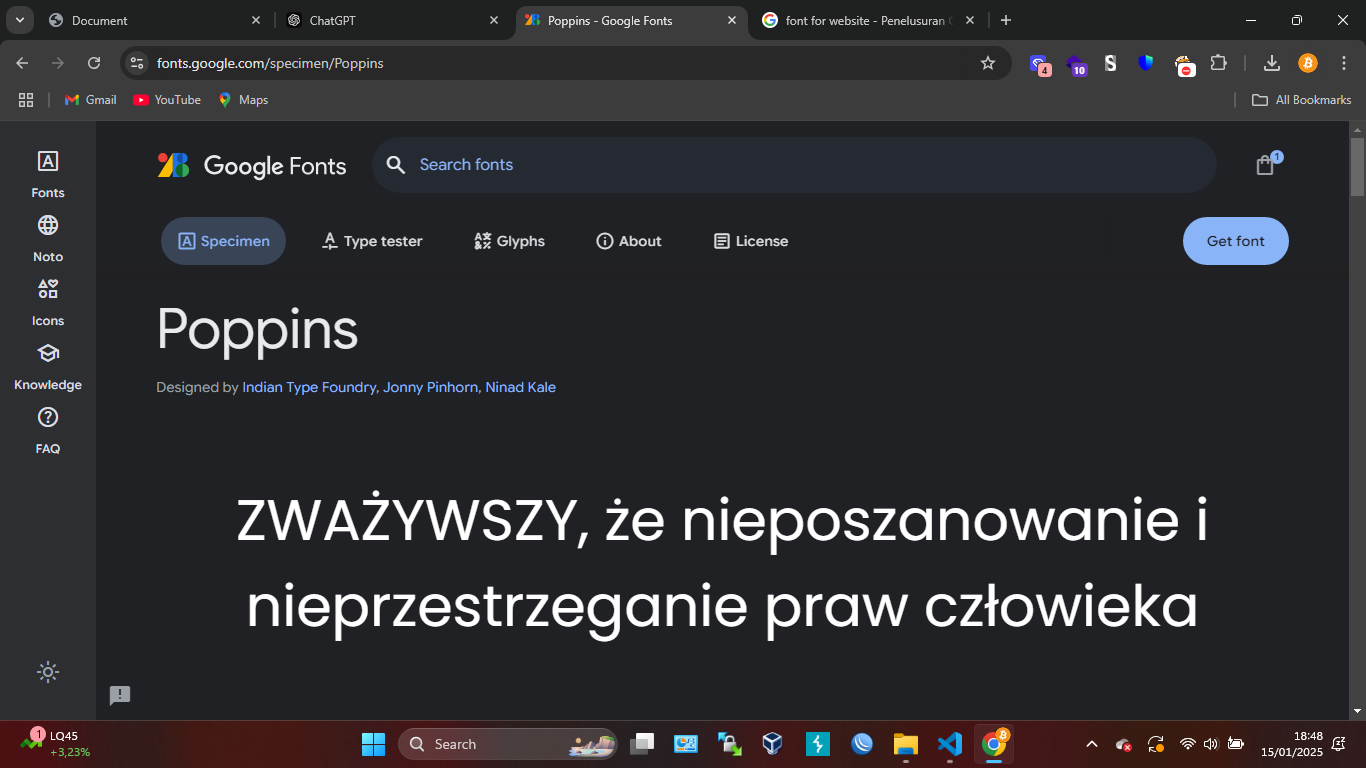
Task: Open Indian Type Foundry designer link
Action: tap(310, 387)
